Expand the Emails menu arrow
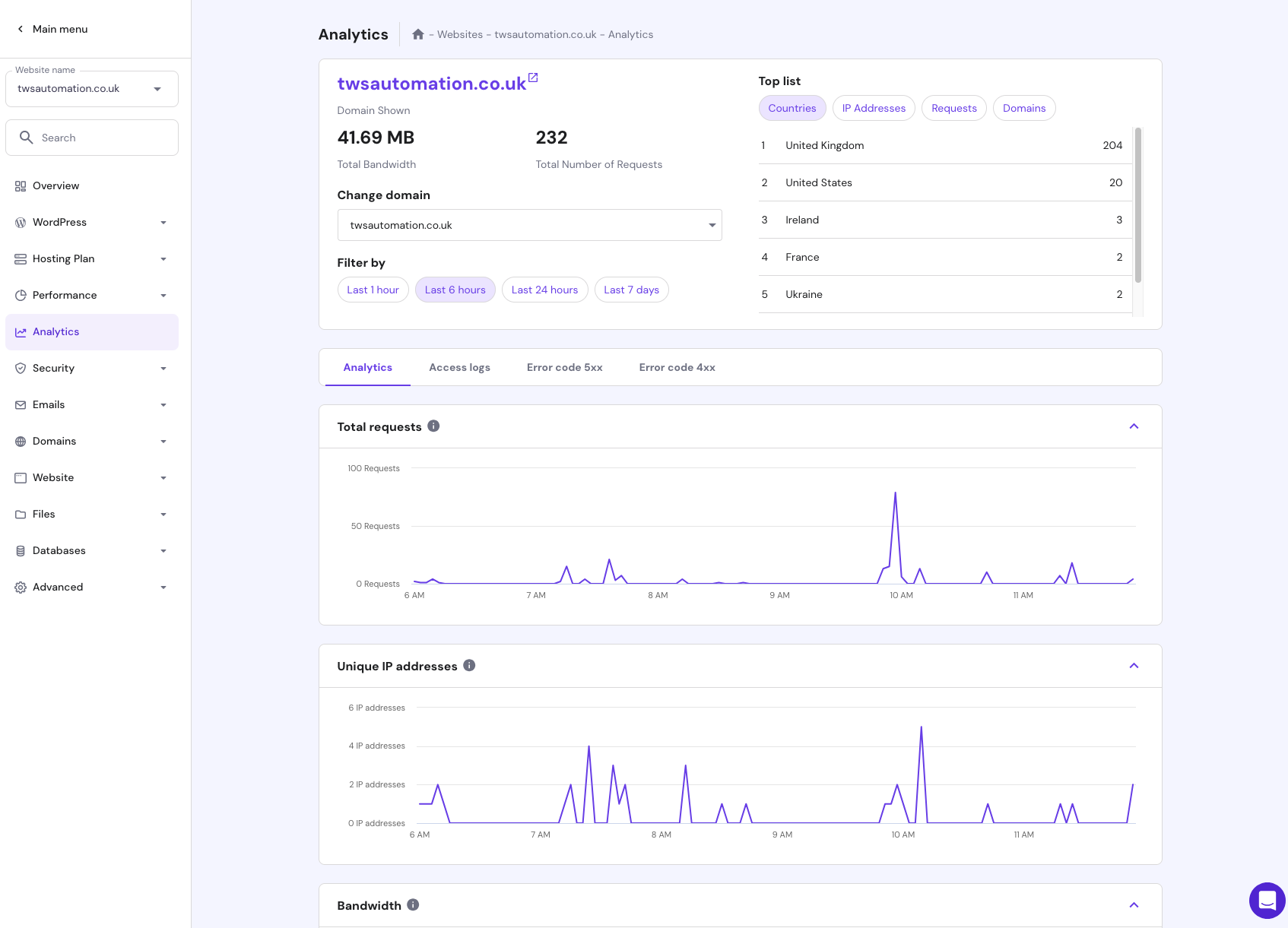1288x928 pixels. [163, 405]
